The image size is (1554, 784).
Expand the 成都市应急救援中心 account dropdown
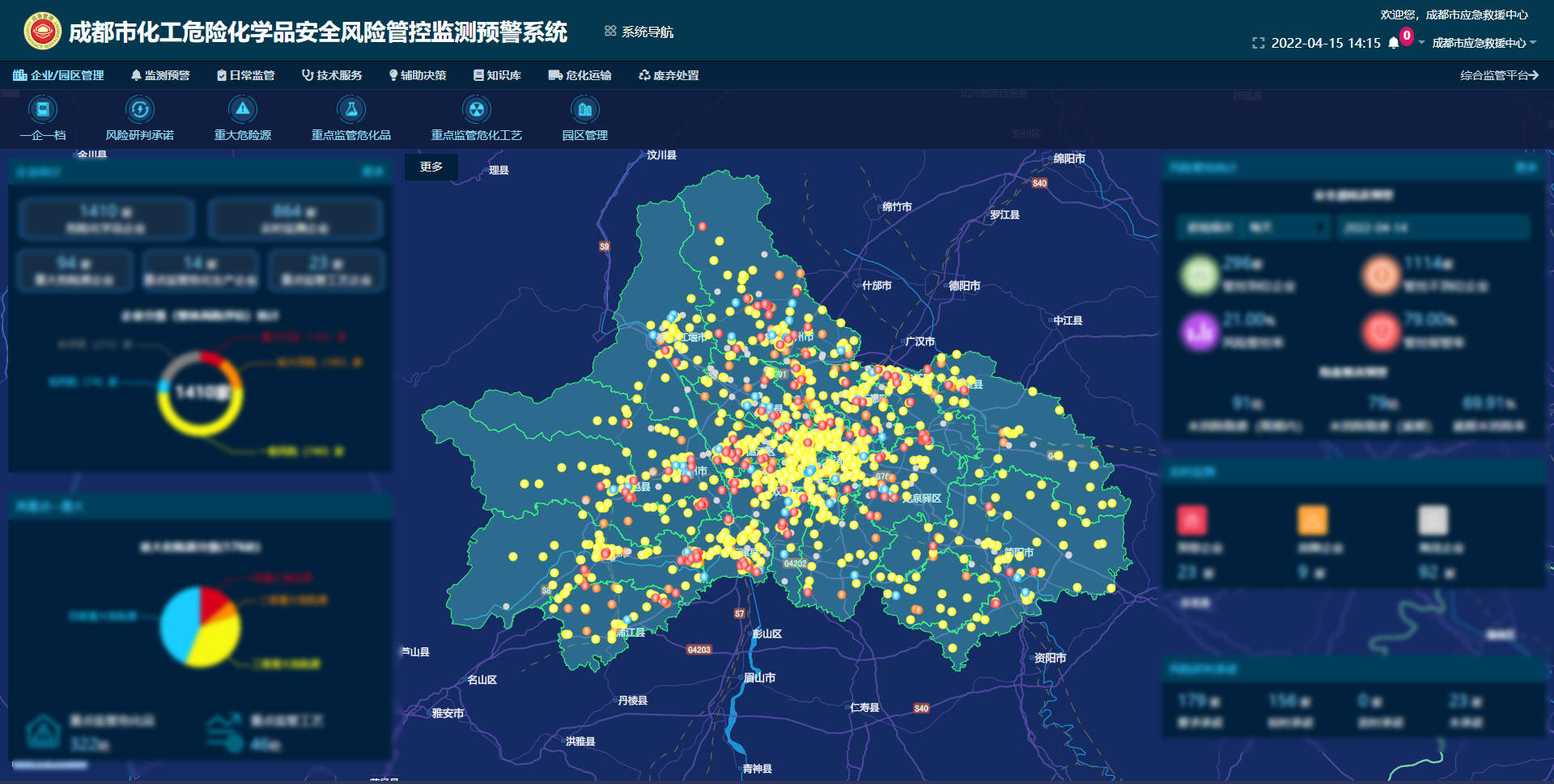pyautogui.click(x=1484, y=43)
